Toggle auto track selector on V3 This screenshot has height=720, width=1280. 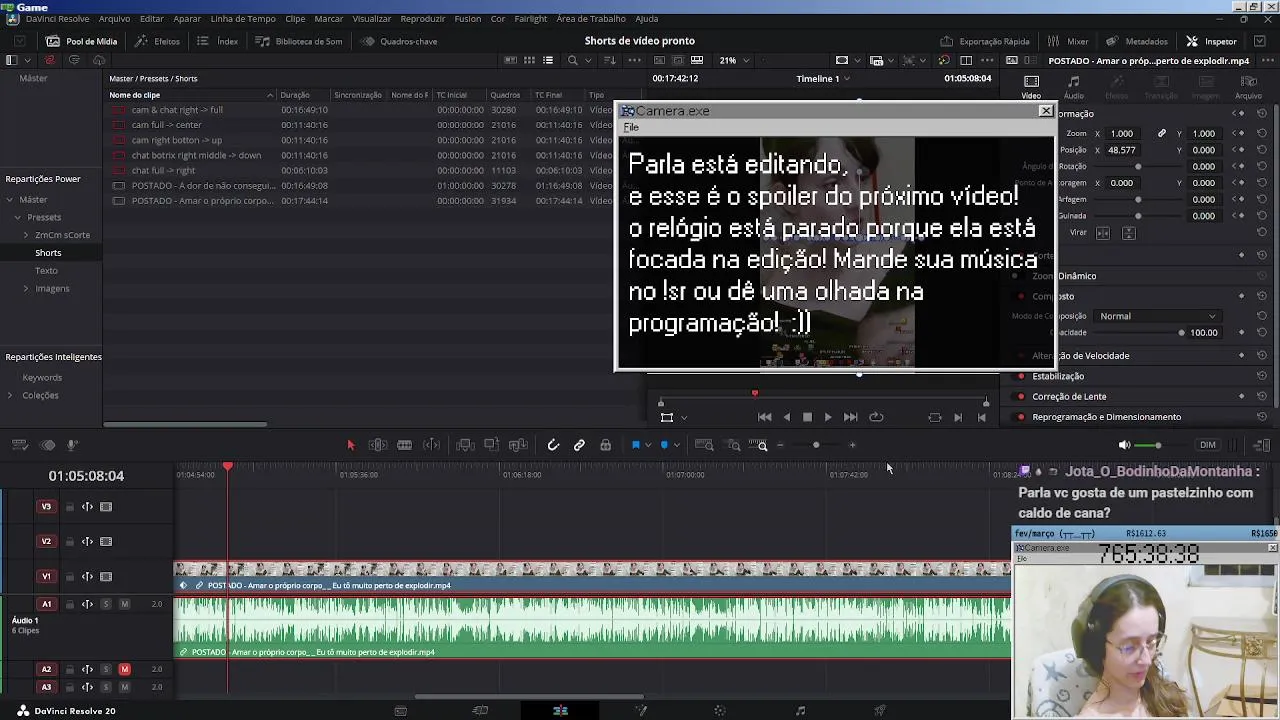pyautogui.click(x=88, y=507)
